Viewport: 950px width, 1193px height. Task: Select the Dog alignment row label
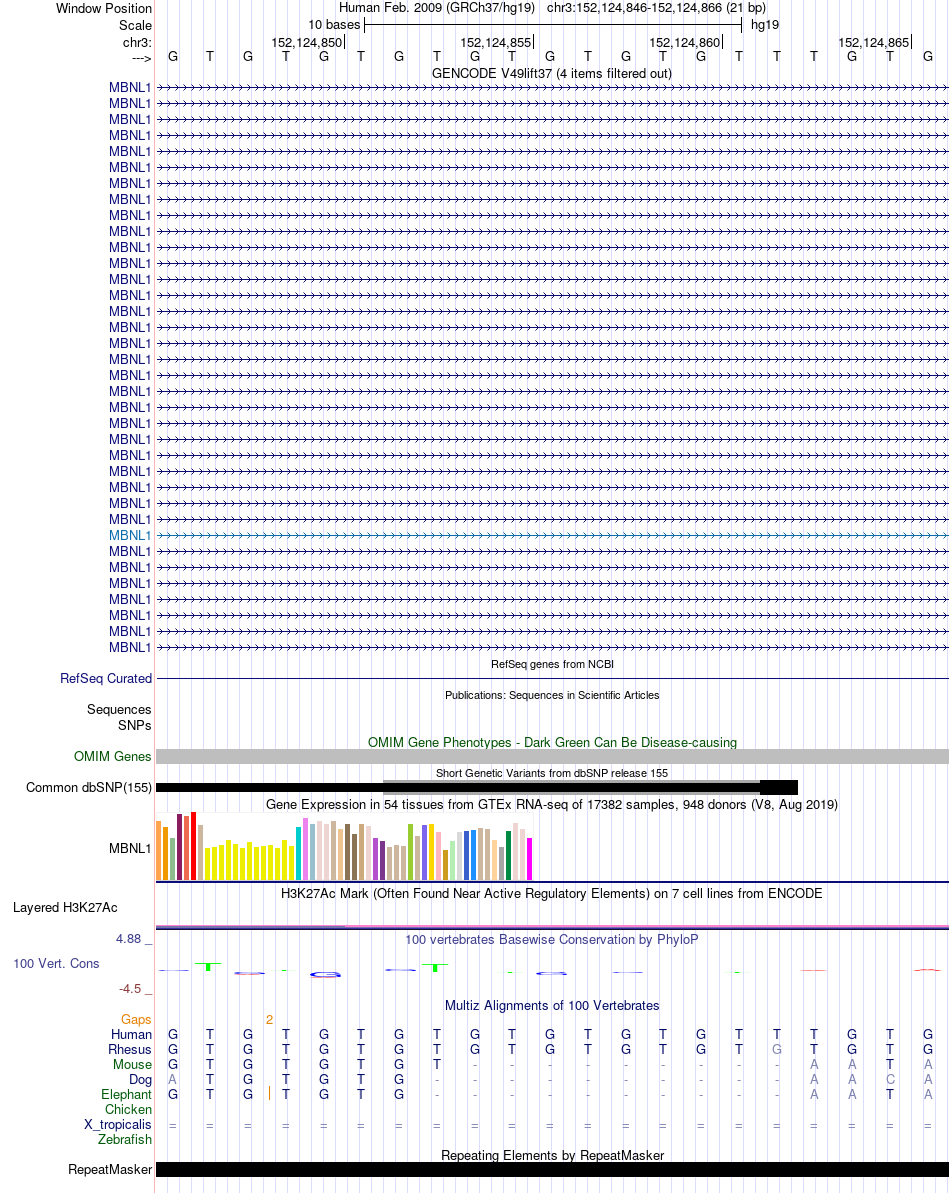(140, 1079)
